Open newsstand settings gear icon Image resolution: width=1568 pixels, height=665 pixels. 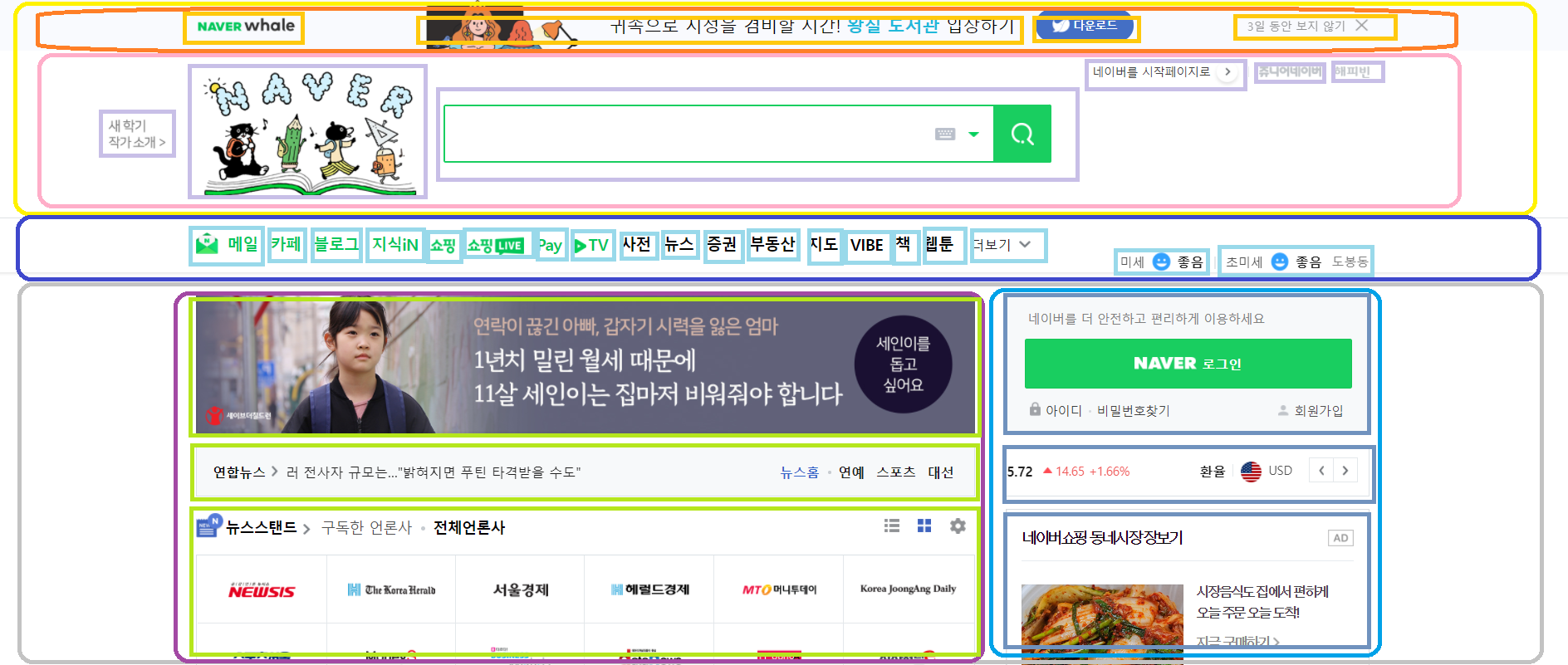(958, 526)
